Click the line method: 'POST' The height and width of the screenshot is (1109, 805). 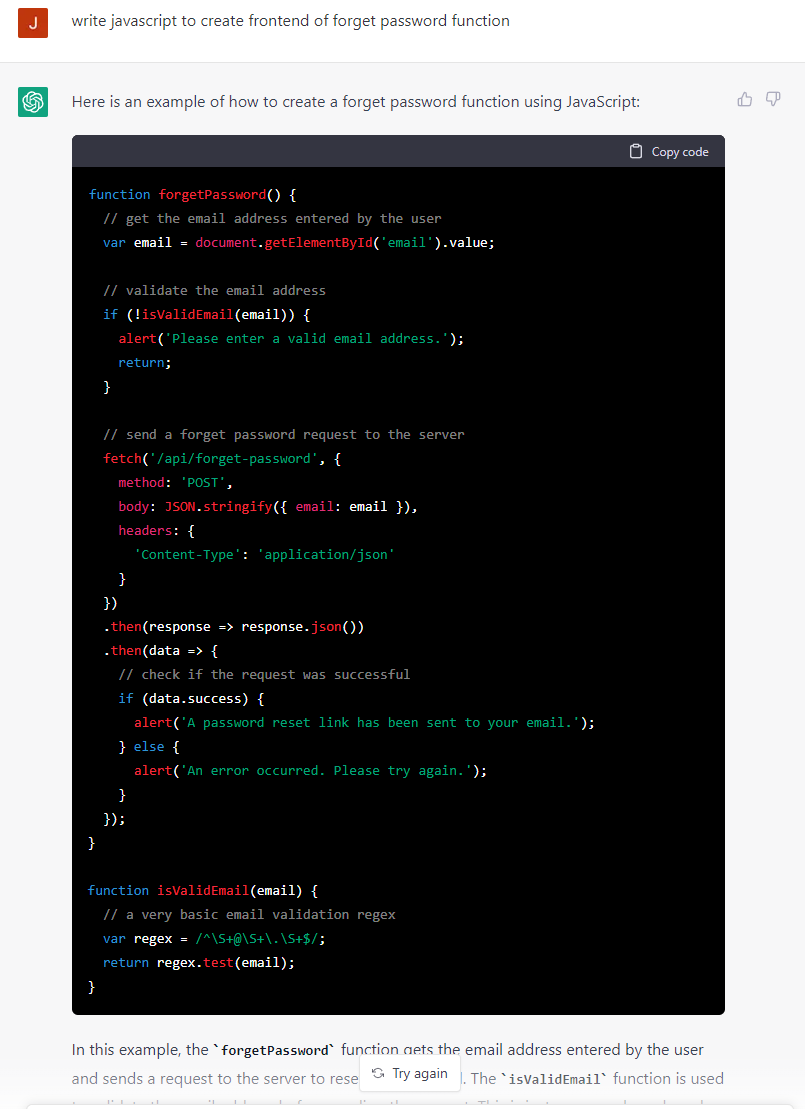tap(175, 482)
